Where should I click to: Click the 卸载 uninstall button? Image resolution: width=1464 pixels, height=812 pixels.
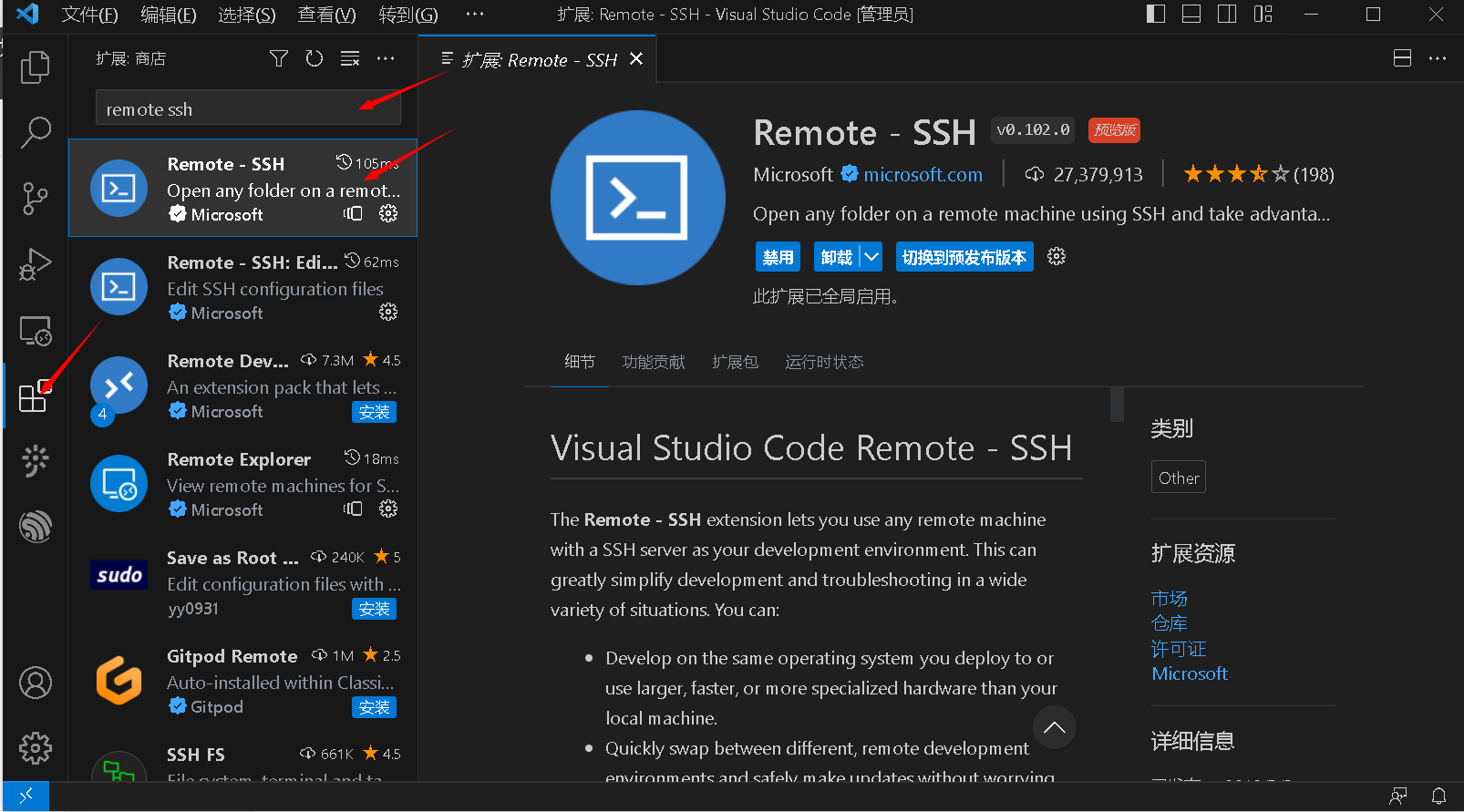pyautogui.click(x=837, y=257)
